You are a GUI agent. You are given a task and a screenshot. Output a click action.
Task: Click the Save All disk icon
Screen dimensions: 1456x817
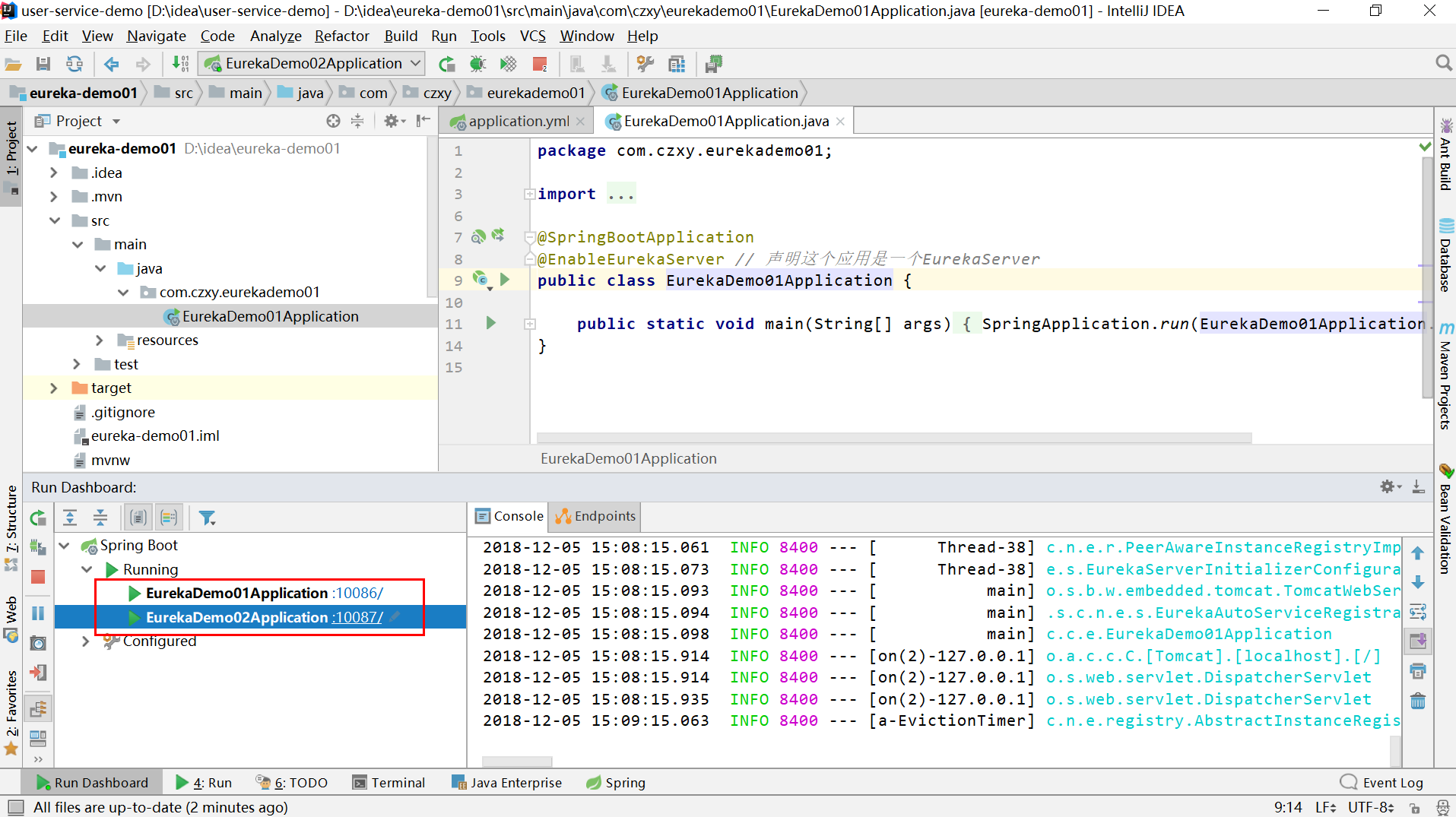pyautogui.click(x=43, y=64)
